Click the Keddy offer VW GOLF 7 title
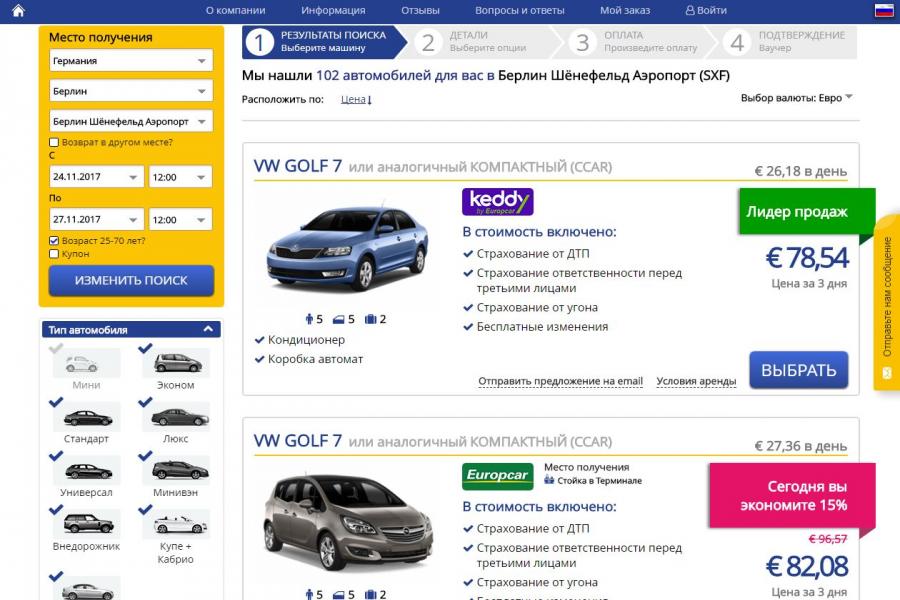This screenshot has height=600, width=900. coord(298,166)
